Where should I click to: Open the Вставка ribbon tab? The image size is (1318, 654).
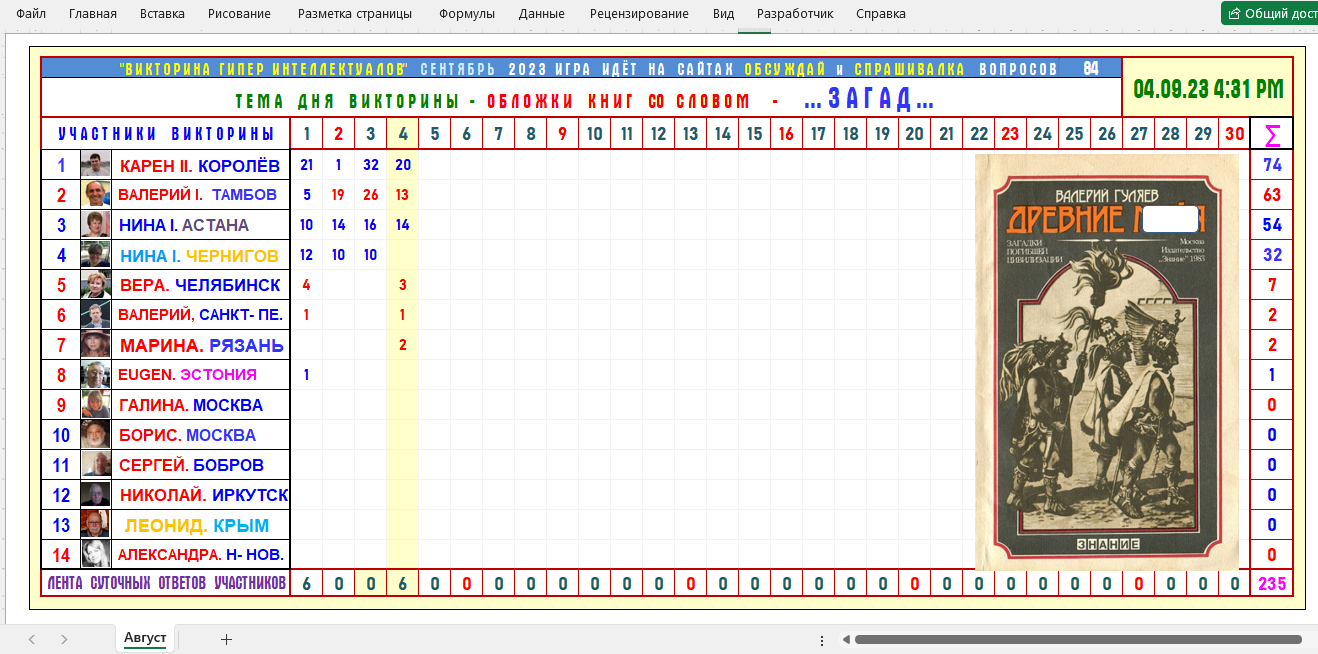tap(162, 14)
